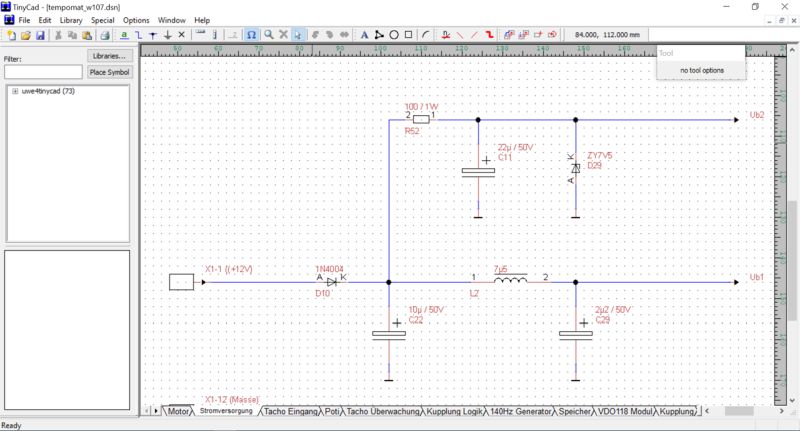Click the Ub1 output label
Viewport: 800px width, 431px height.
coord(757,277)
